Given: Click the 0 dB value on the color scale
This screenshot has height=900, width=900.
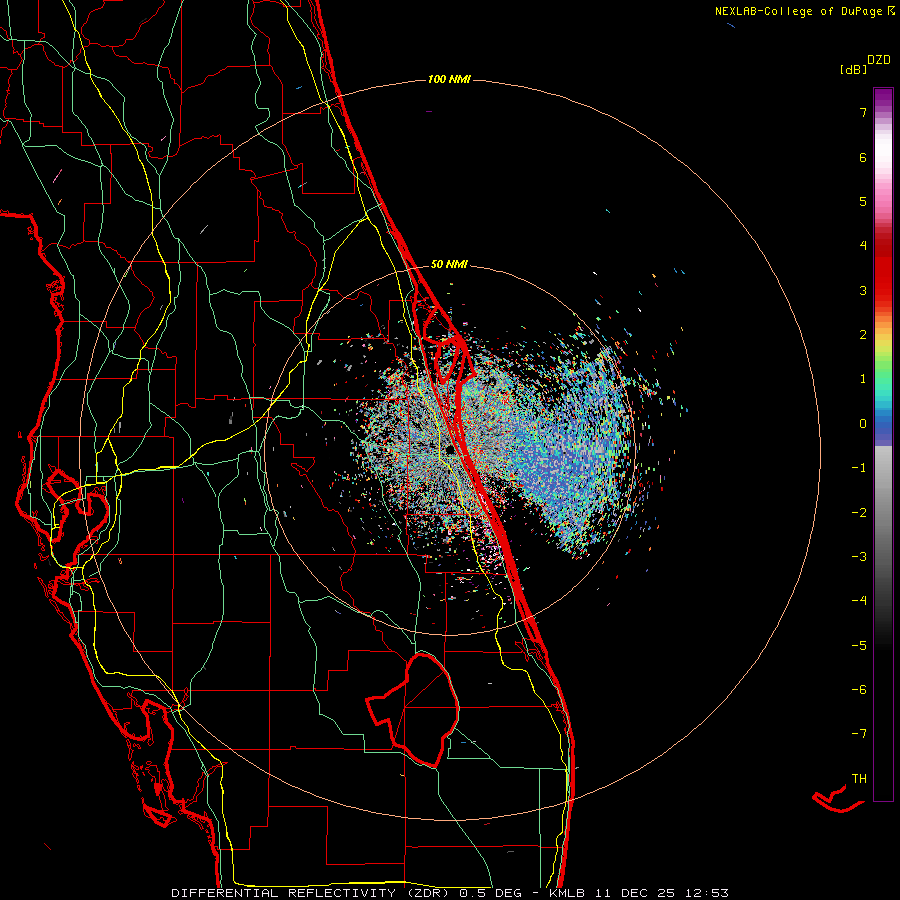Looking at the screenshot, I should click(863, 424).
